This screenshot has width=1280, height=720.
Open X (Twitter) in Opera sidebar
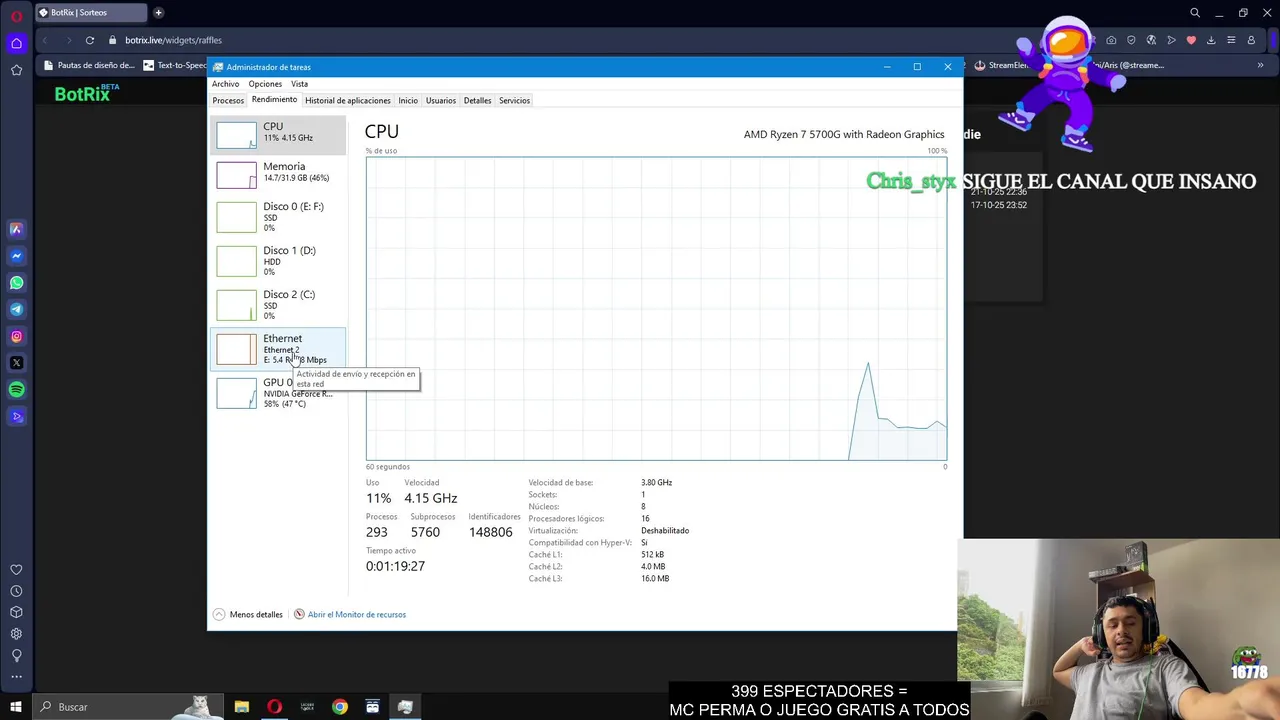[x=16, y=363]
